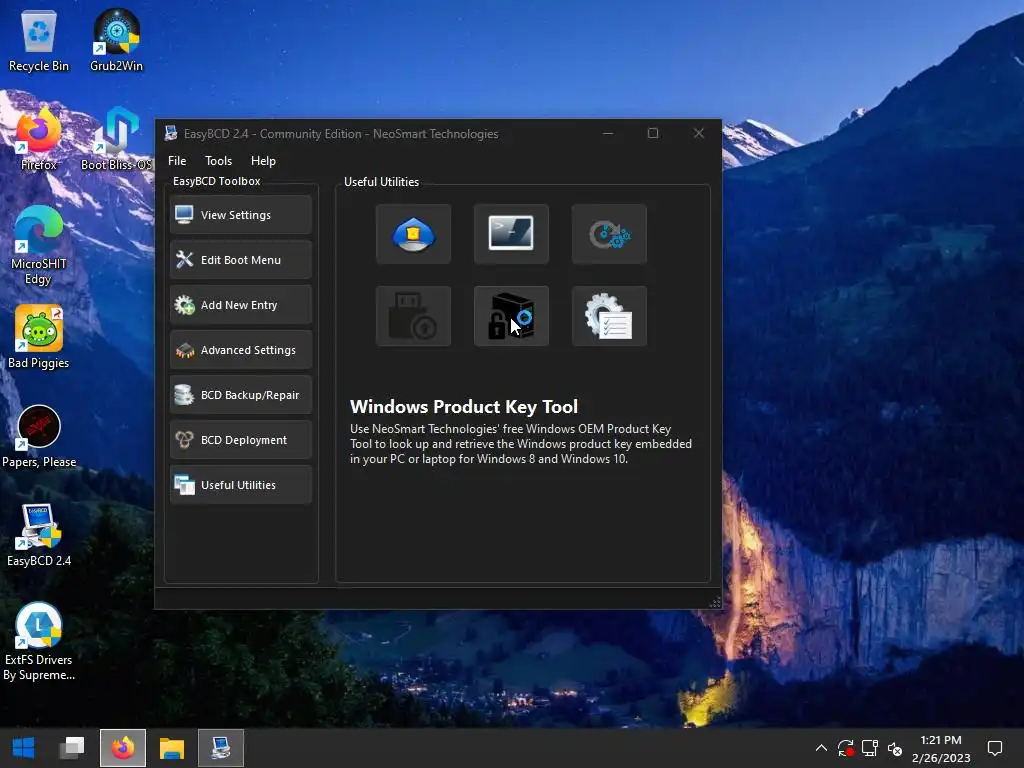Open the taskbar clock showing 1:21 PM

pos(941,748)
